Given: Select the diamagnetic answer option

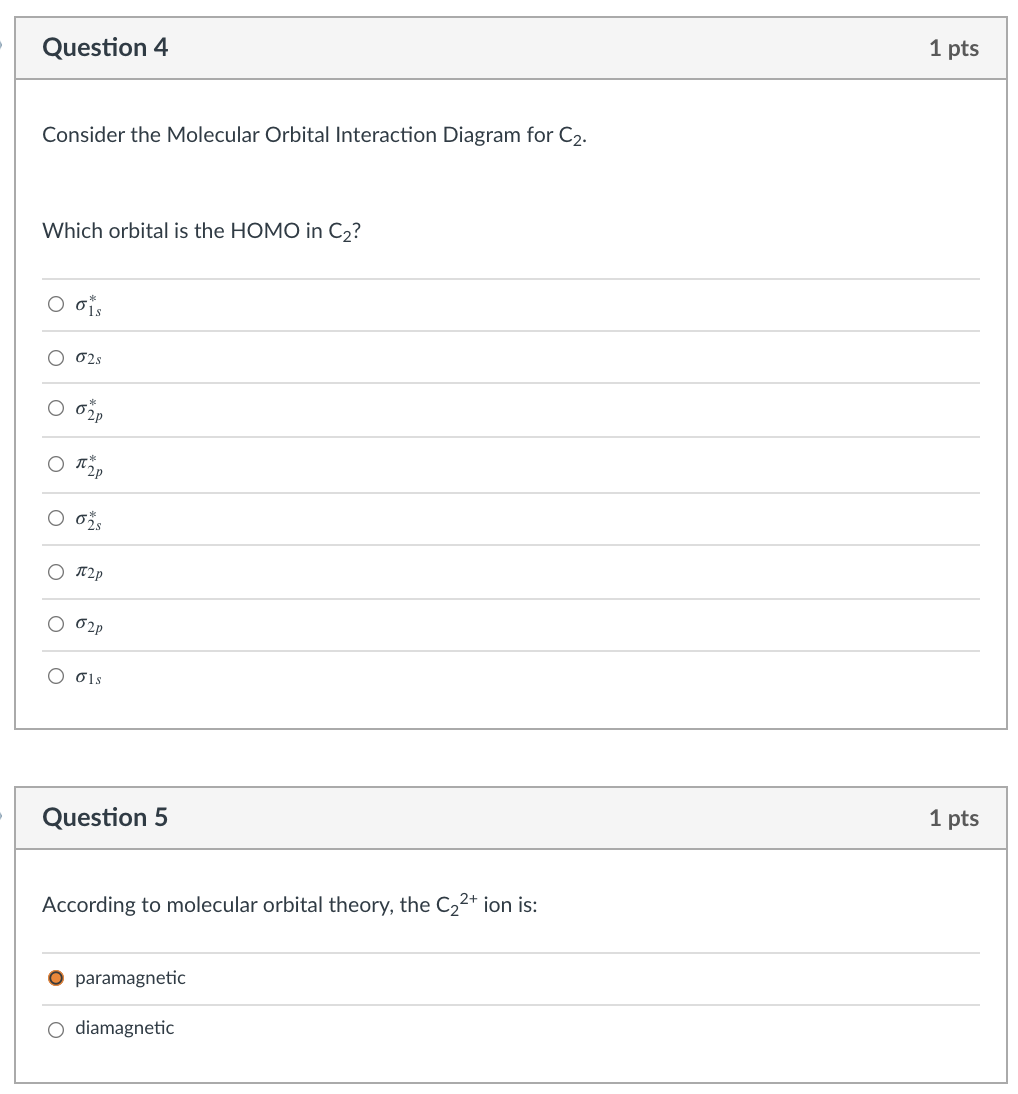Looking at the screenshot, I should 56,1030.
